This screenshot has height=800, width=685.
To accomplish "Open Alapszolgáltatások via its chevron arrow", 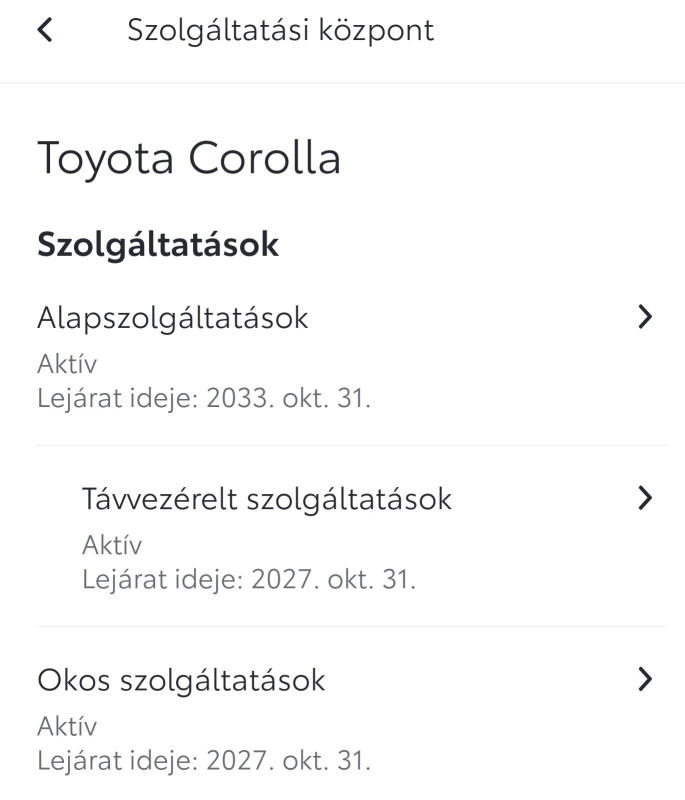I will (645, 318).
